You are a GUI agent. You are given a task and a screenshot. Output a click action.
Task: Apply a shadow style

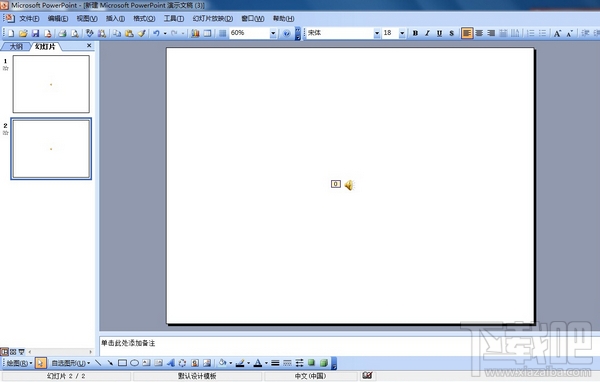click(311, 362)
